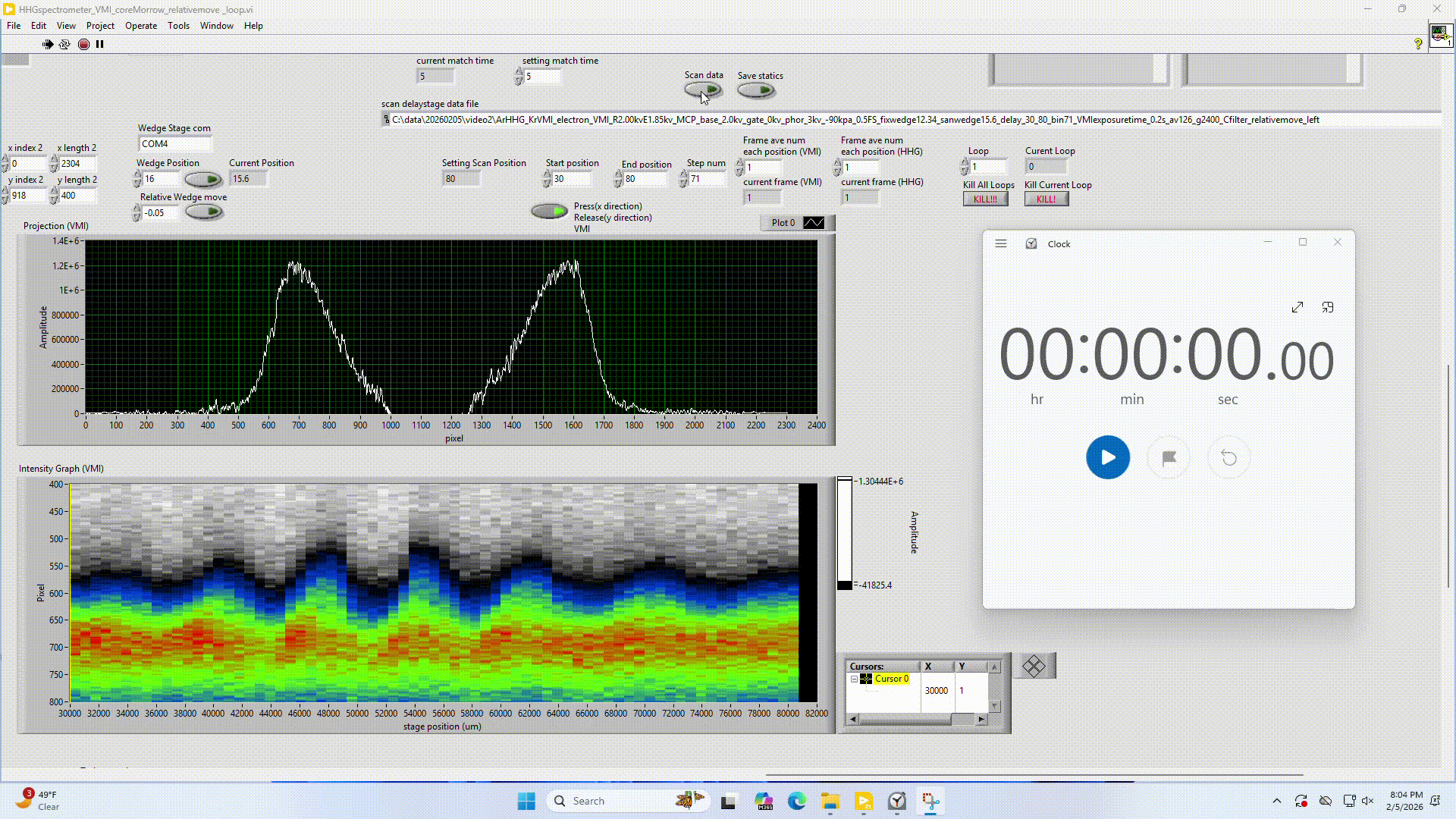
Task: Toggle the Save statics switch
Action: click(x=756, y=90)
